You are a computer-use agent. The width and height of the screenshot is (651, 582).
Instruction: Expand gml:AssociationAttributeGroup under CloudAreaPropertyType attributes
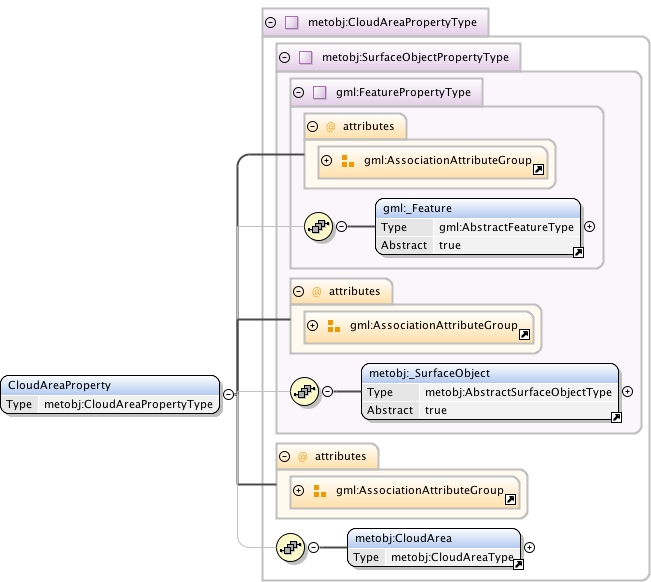(x=299, y=491)
